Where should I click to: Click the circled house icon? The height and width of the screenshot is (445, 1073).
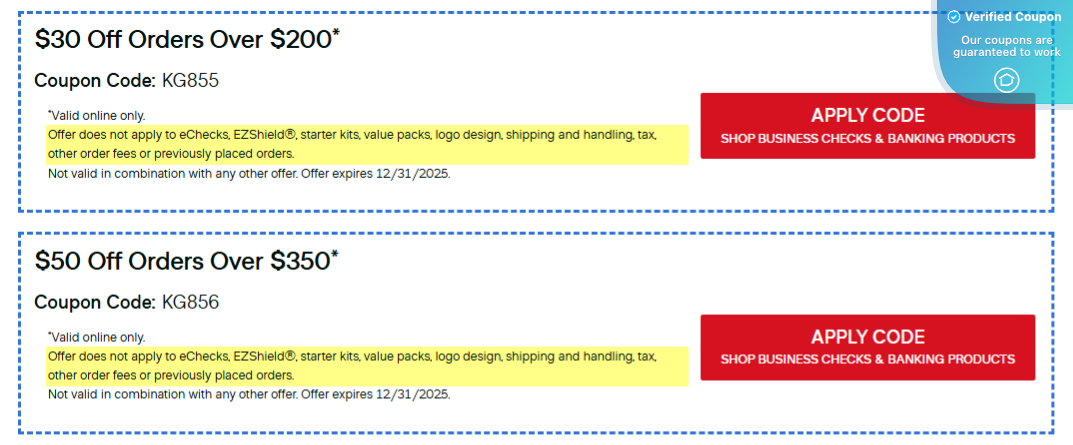tap(1006, 79)
